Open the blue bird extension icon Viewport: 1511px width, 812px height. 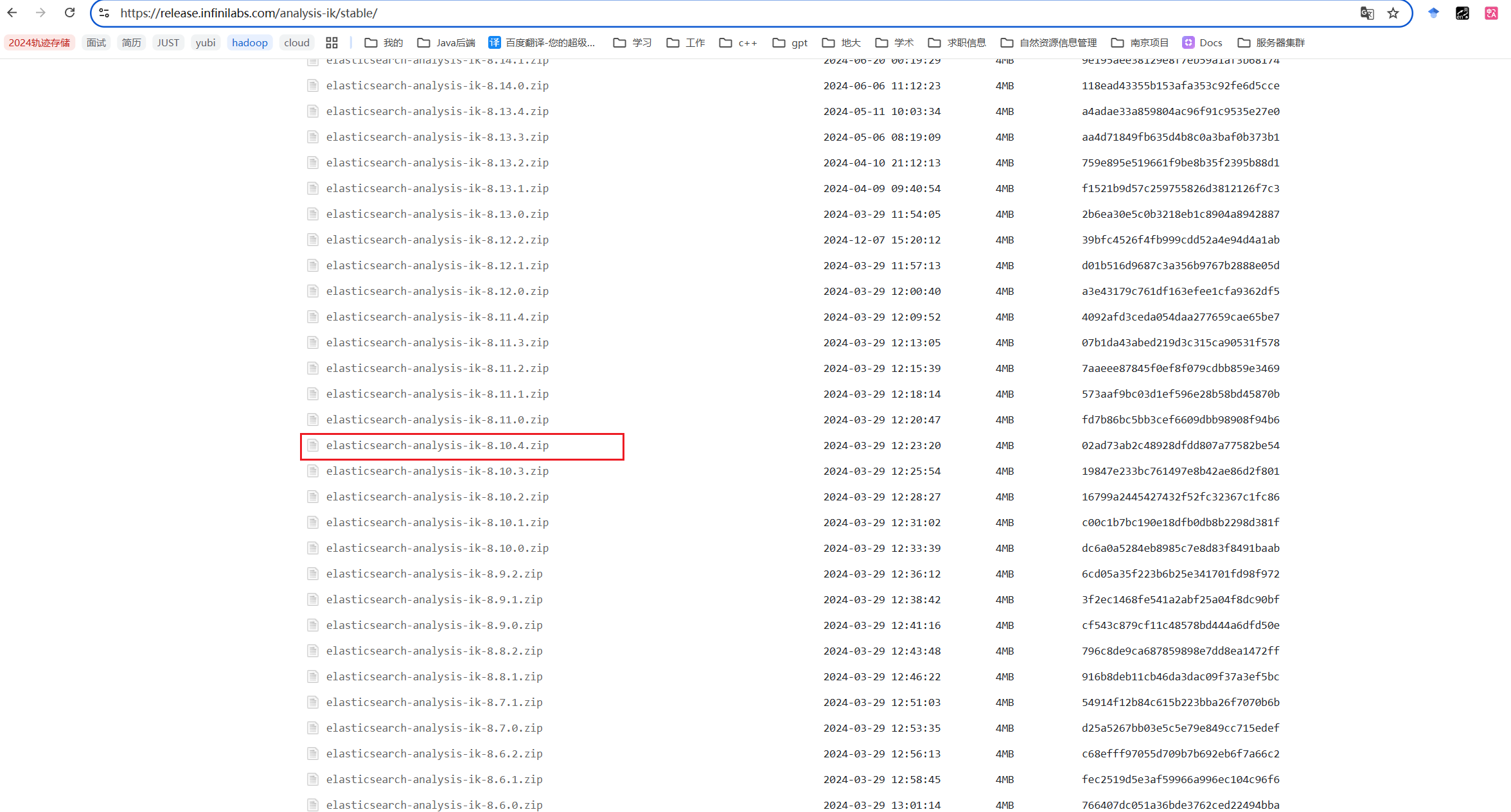coord(1433,13)
